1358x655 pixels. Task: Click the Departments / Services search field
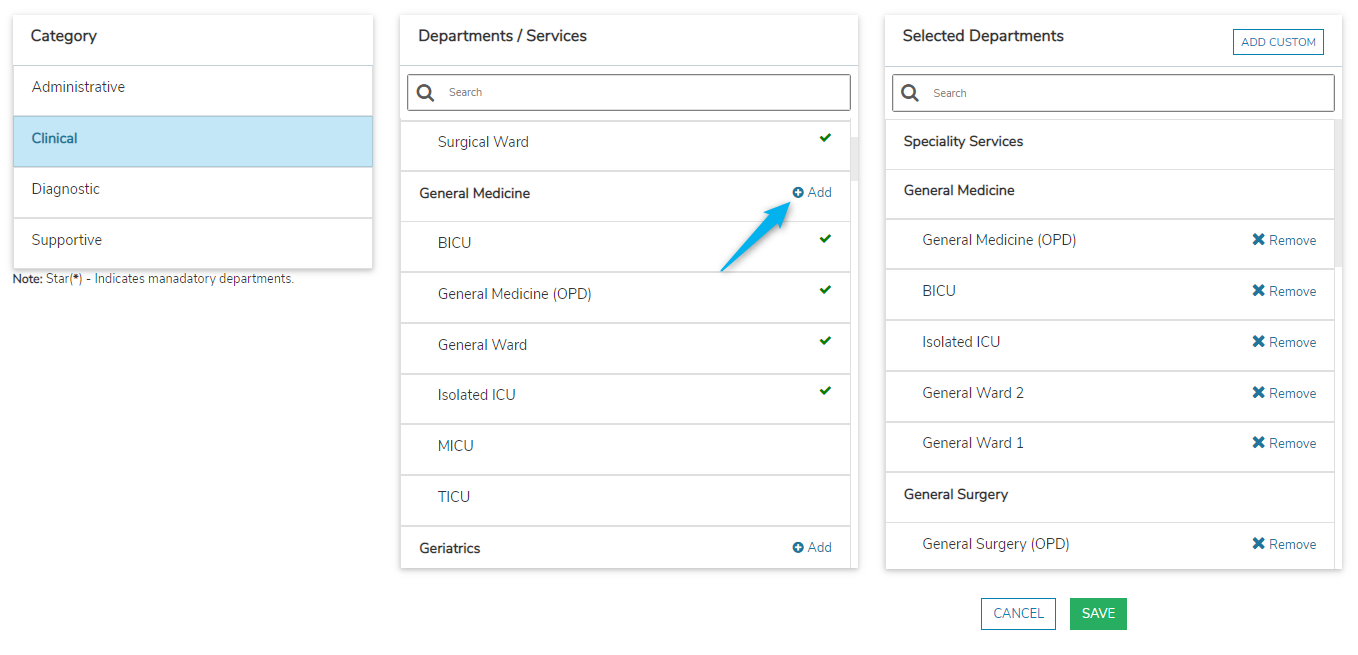[640, 93]
